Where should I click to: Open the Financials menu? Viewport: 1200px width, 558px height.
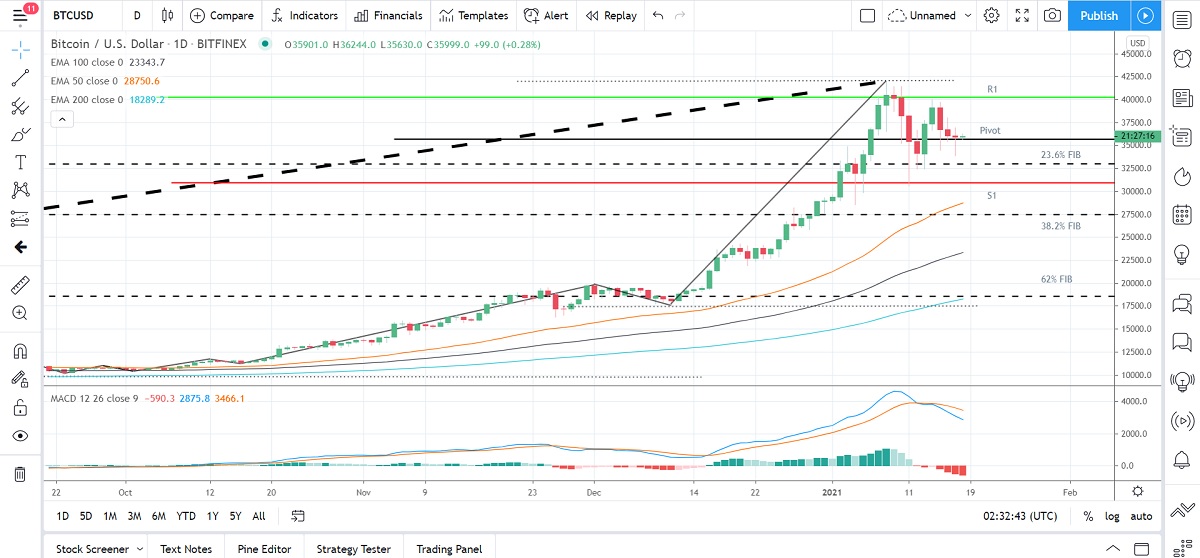(390, 16)
